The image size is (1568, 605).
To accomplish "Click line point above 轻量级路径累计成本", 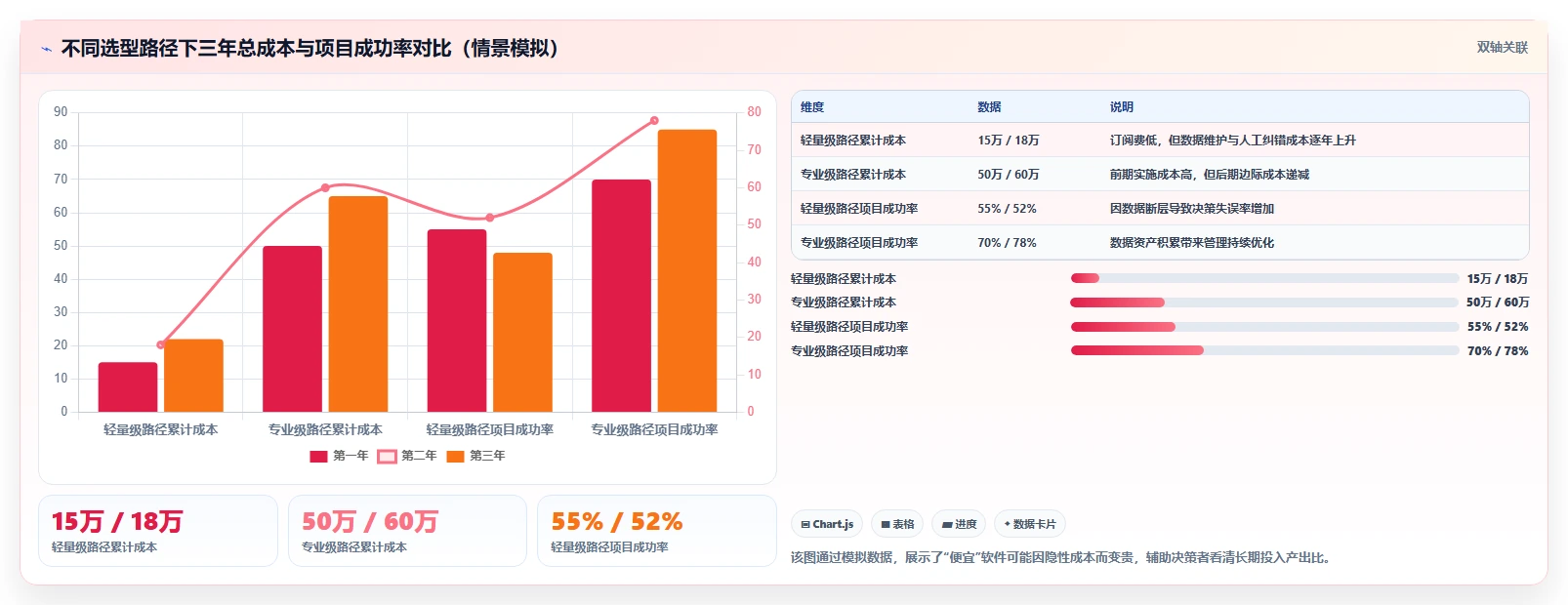I will 161,344.
